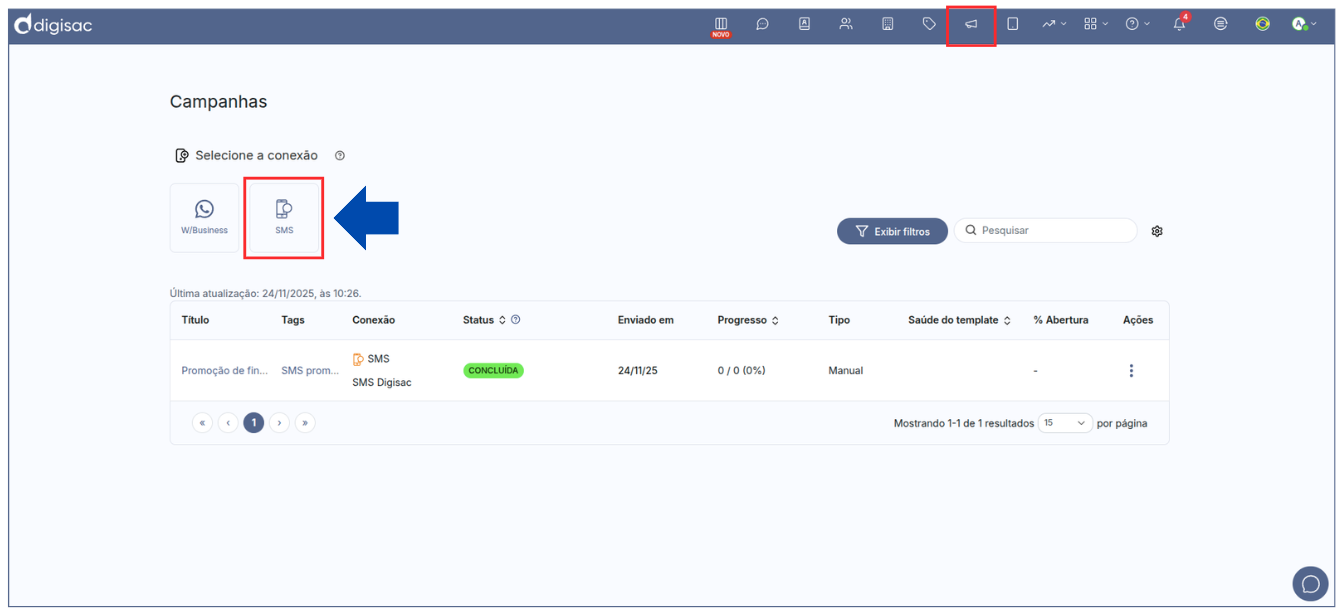Expand the help question-mark dropdown
The image size is (1342, 614).
[x=1137, y=24]
